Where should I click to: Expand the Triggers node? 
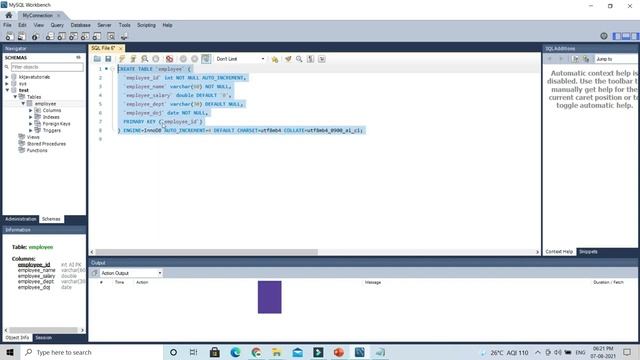[31, 130]
